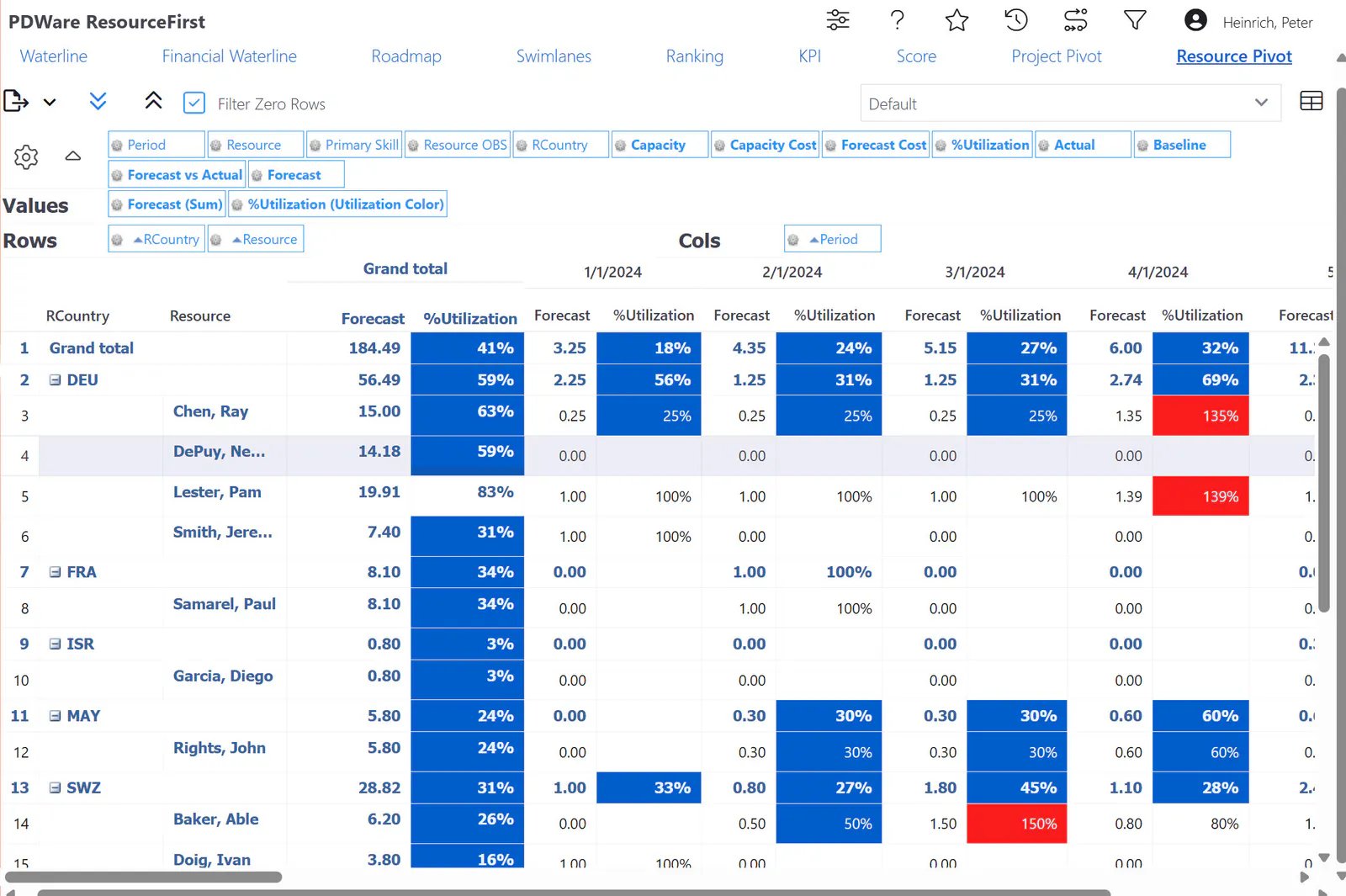Click the red 135% cell for Chen, Ray
1346x896 pixels.
click(1200, 416)
